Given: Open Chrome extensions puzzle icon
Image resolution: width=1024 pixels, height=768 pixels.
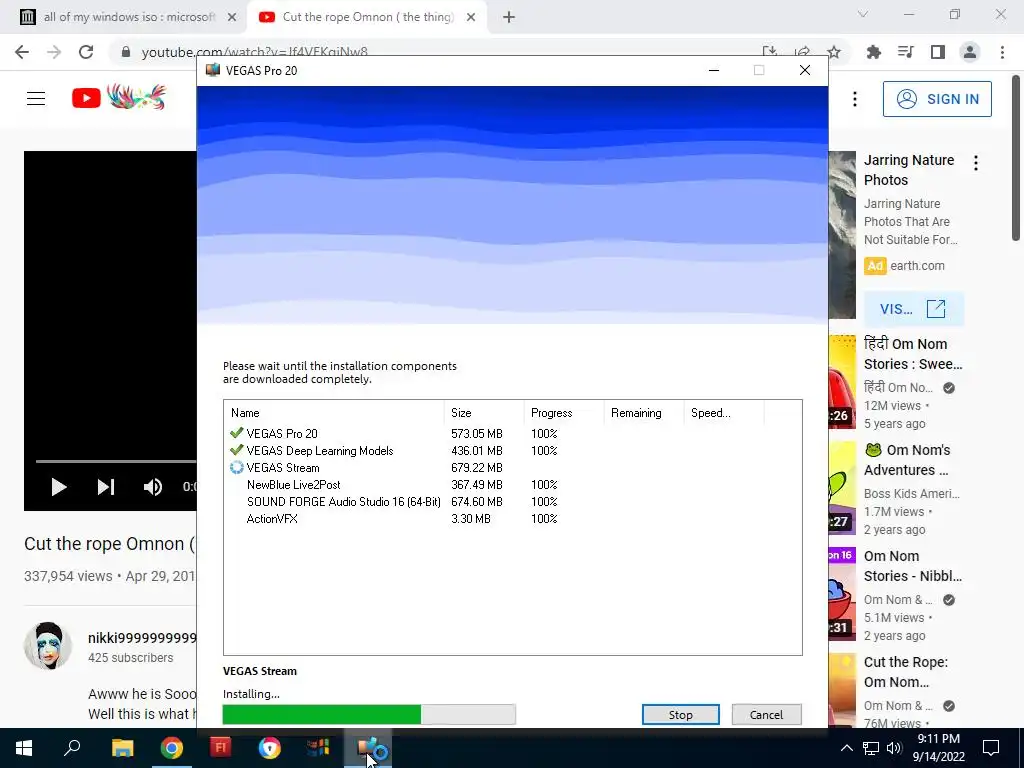Looking at the screenshot, I should point(874,52).
